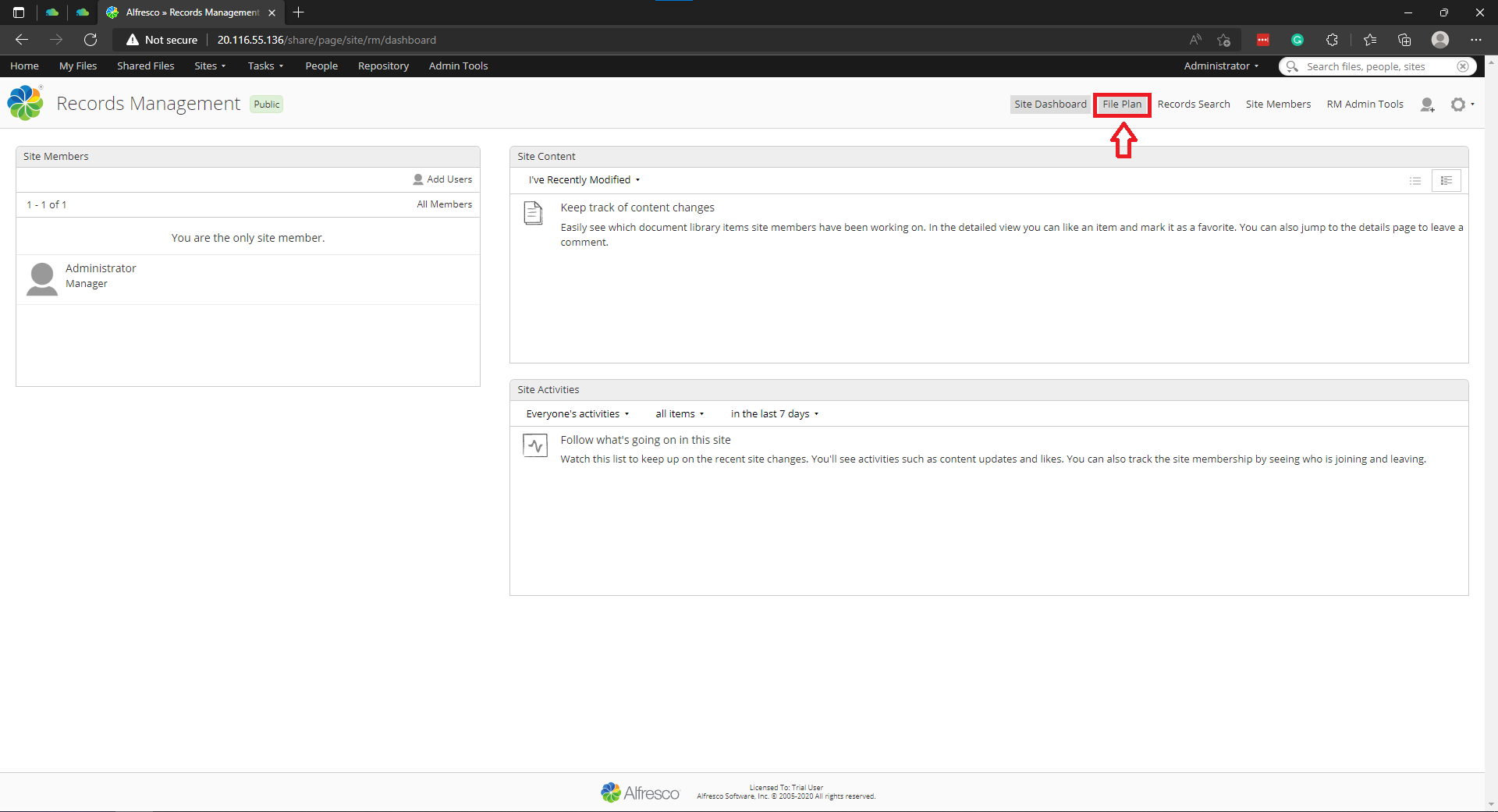Open the red extension icon in toolbar

pos(1263,40)
